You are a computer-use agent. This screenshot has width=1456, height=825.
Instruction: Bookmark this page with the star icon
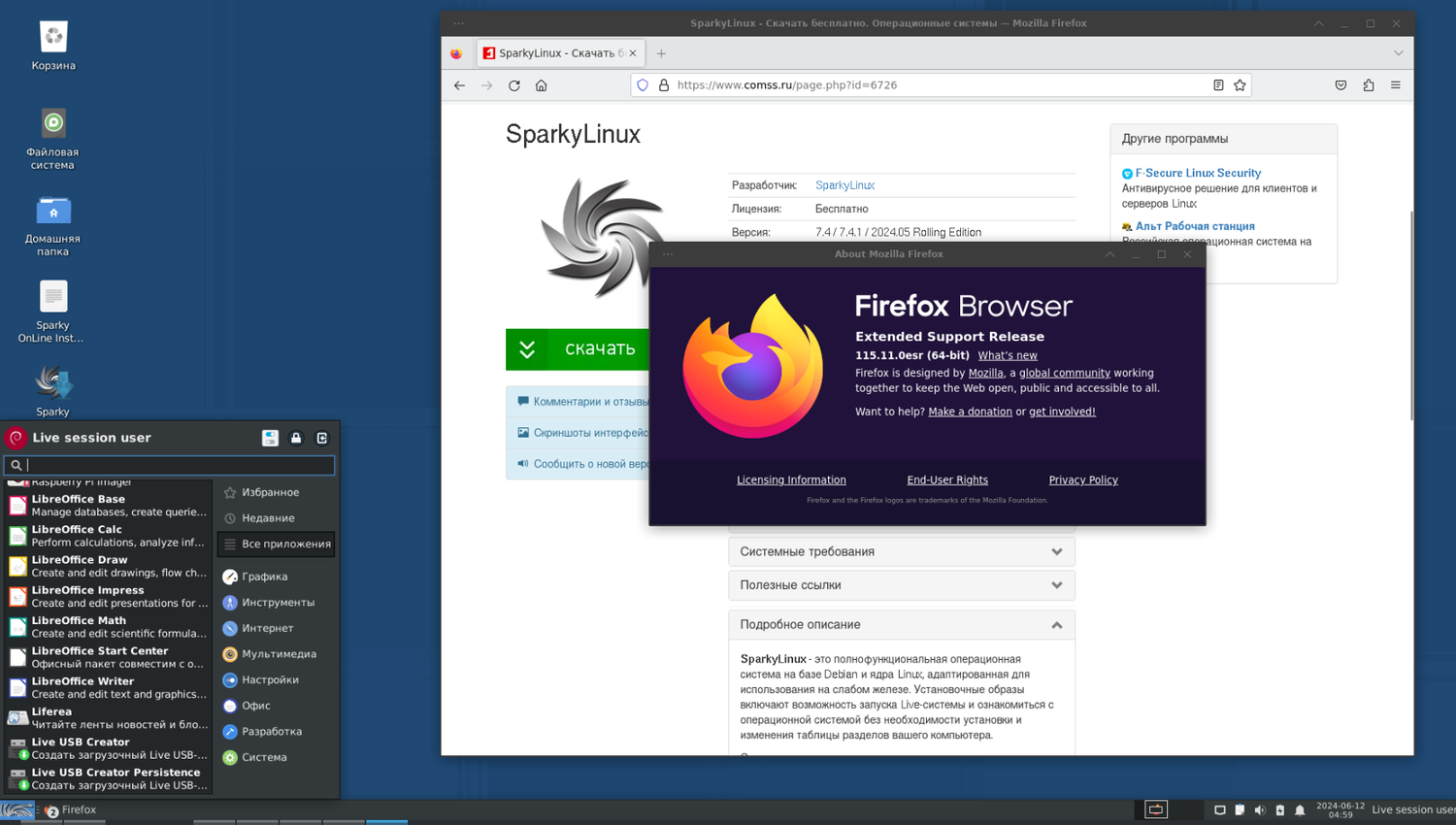(x=1240, y=85)
